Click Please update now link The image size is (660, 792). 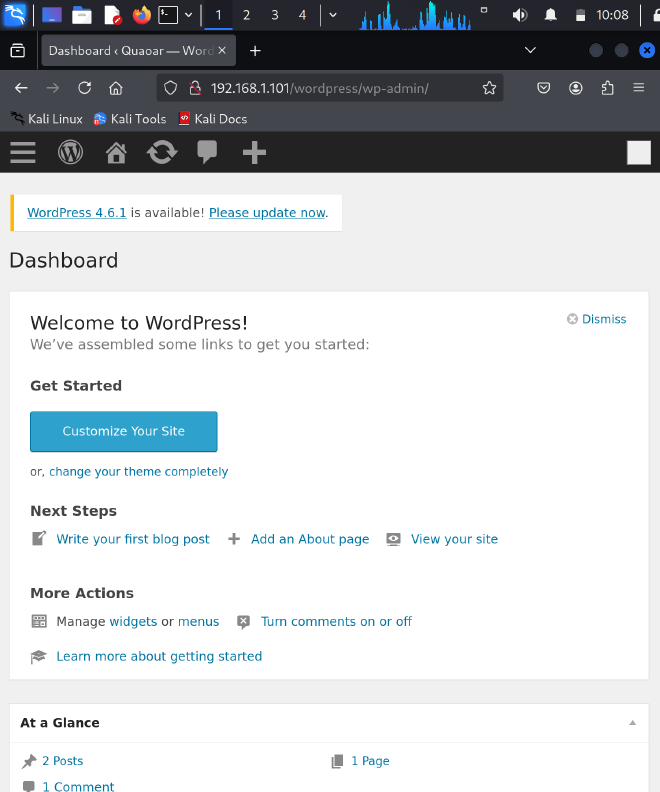(x=267, y=213)
